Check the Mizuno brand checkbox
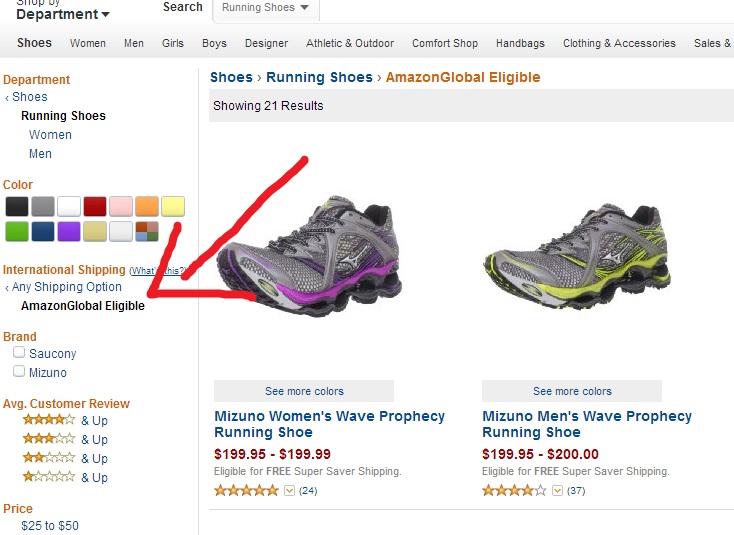The width and height of the screenshot is (734, 535). click(x=19, y=372)
